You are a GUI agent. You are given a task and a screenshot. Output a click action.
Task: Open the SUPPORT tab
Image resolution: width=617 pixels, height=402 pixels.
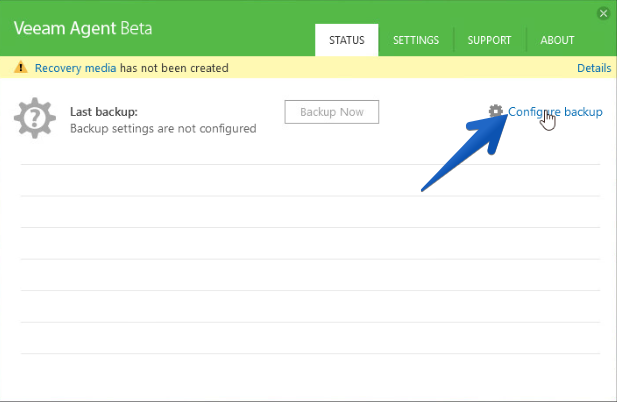tap(489, 40)
